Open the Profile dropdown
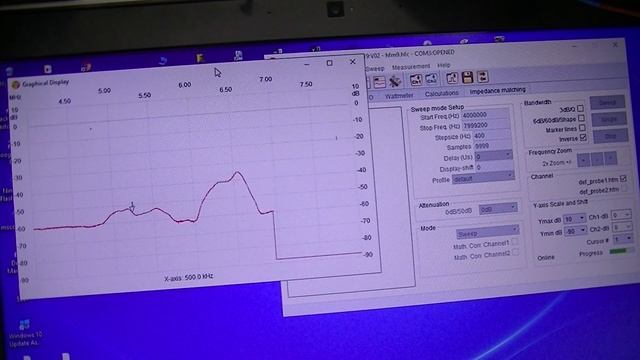Image resolution: width=640 pixels, height=360 pixels. point(483,178)
